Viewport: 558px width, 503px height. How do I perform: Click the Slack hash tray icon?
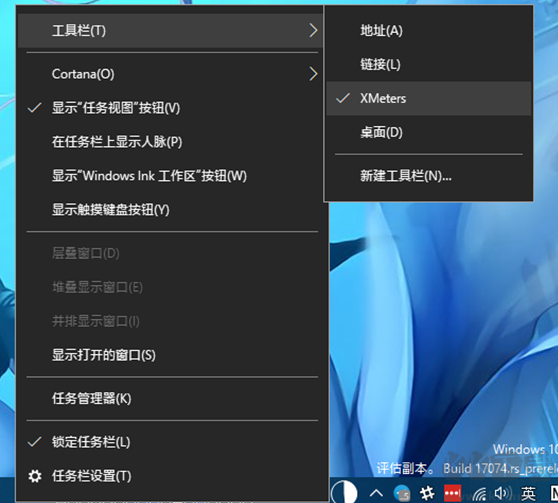tap(427, 493)
